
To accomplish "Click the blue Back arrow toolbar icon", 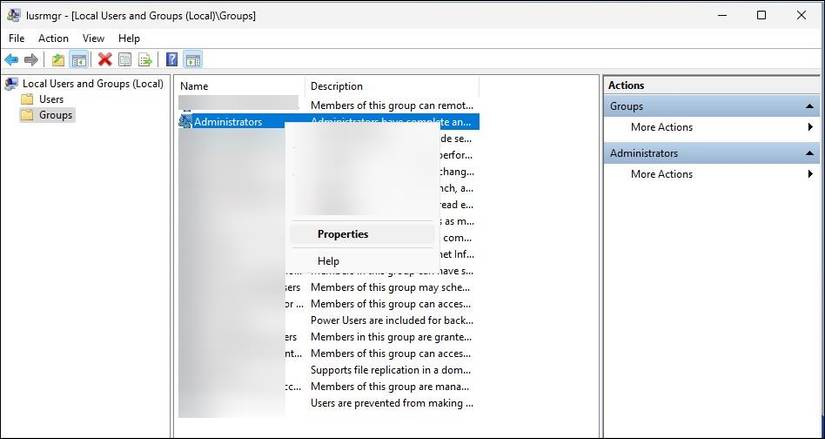I will click(12, 59).
